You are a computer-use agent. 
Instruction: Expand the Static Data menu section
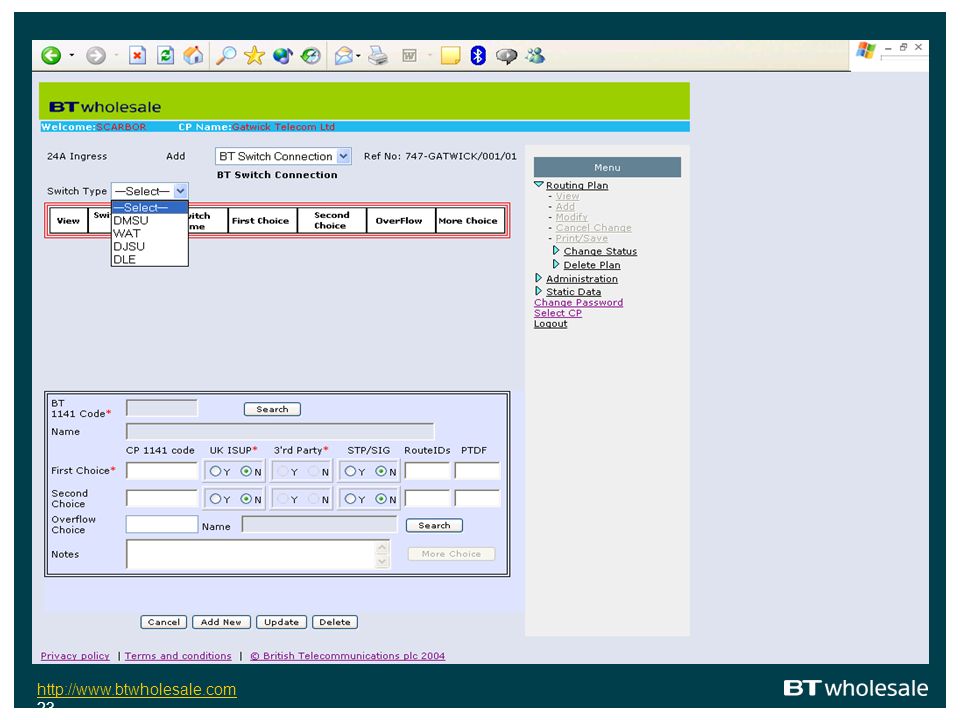point(538,291)
